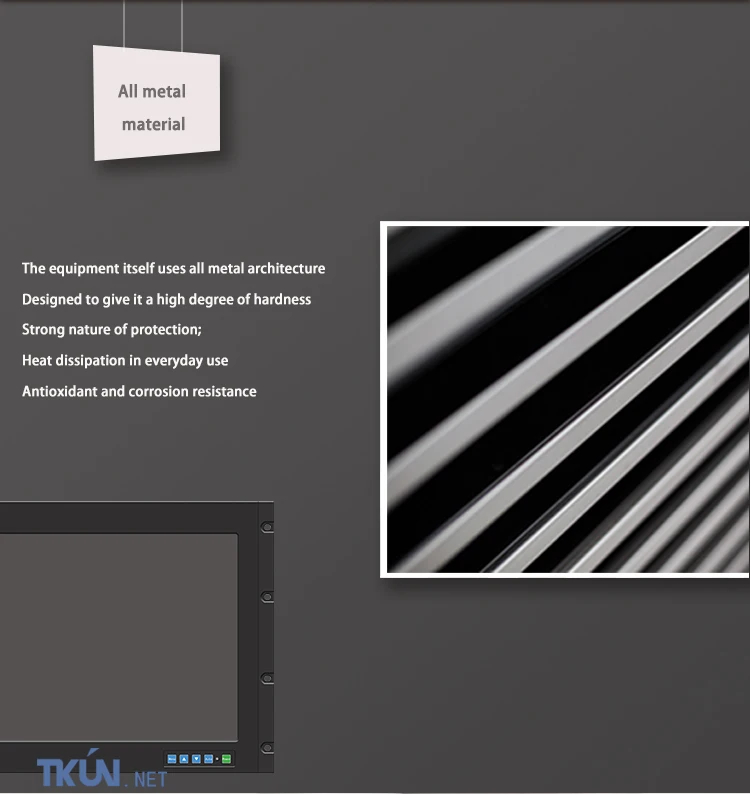Click the 'Strong nature of protection;' line

111,330
